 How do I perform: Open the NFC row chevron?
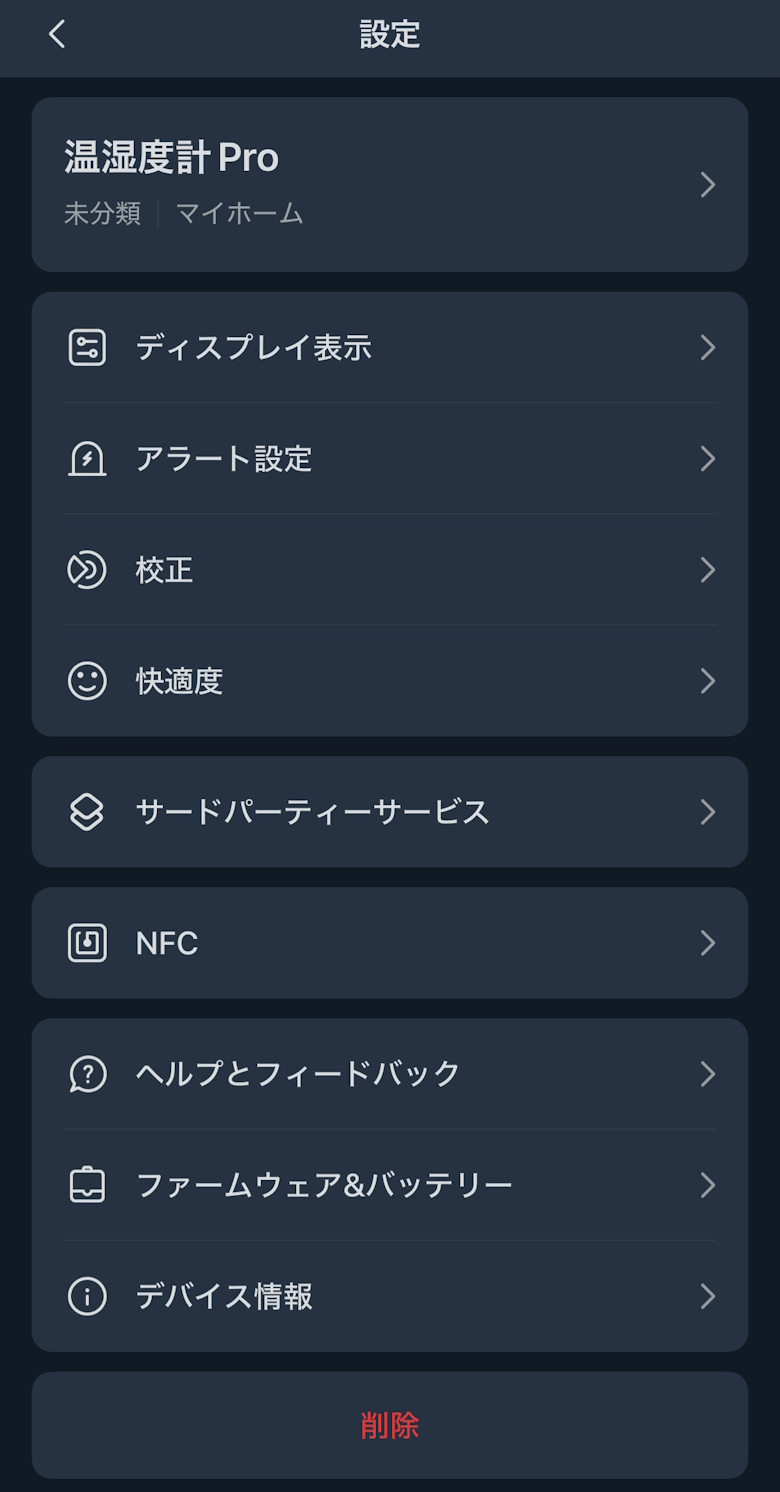point(708,943)
